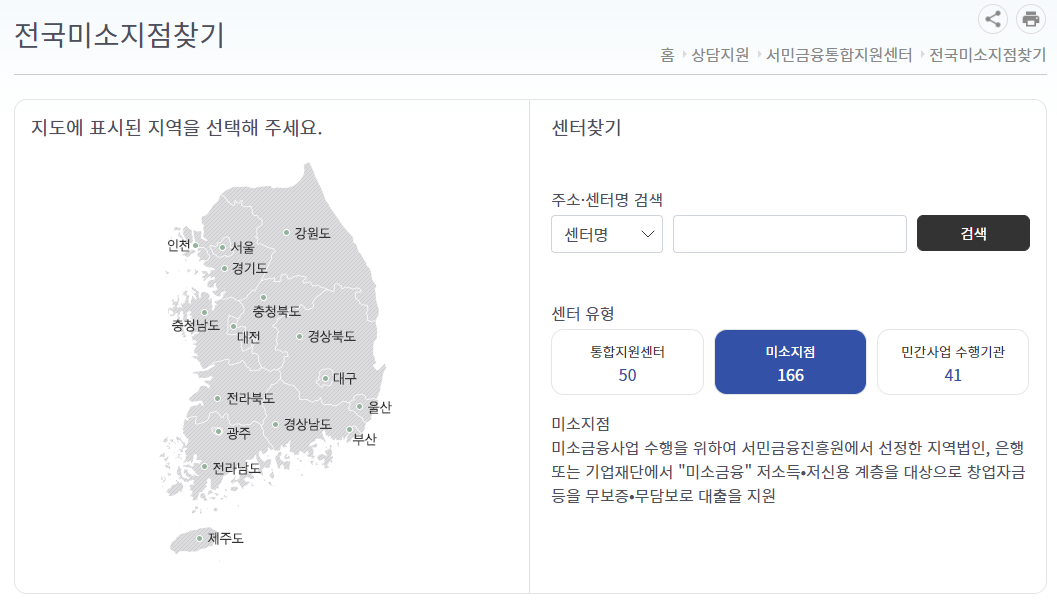The width and height of the screenshot is (1057, 603).
Task: Click the print icon at top right
Action: pyautogui.click(x=1031, y=19)
